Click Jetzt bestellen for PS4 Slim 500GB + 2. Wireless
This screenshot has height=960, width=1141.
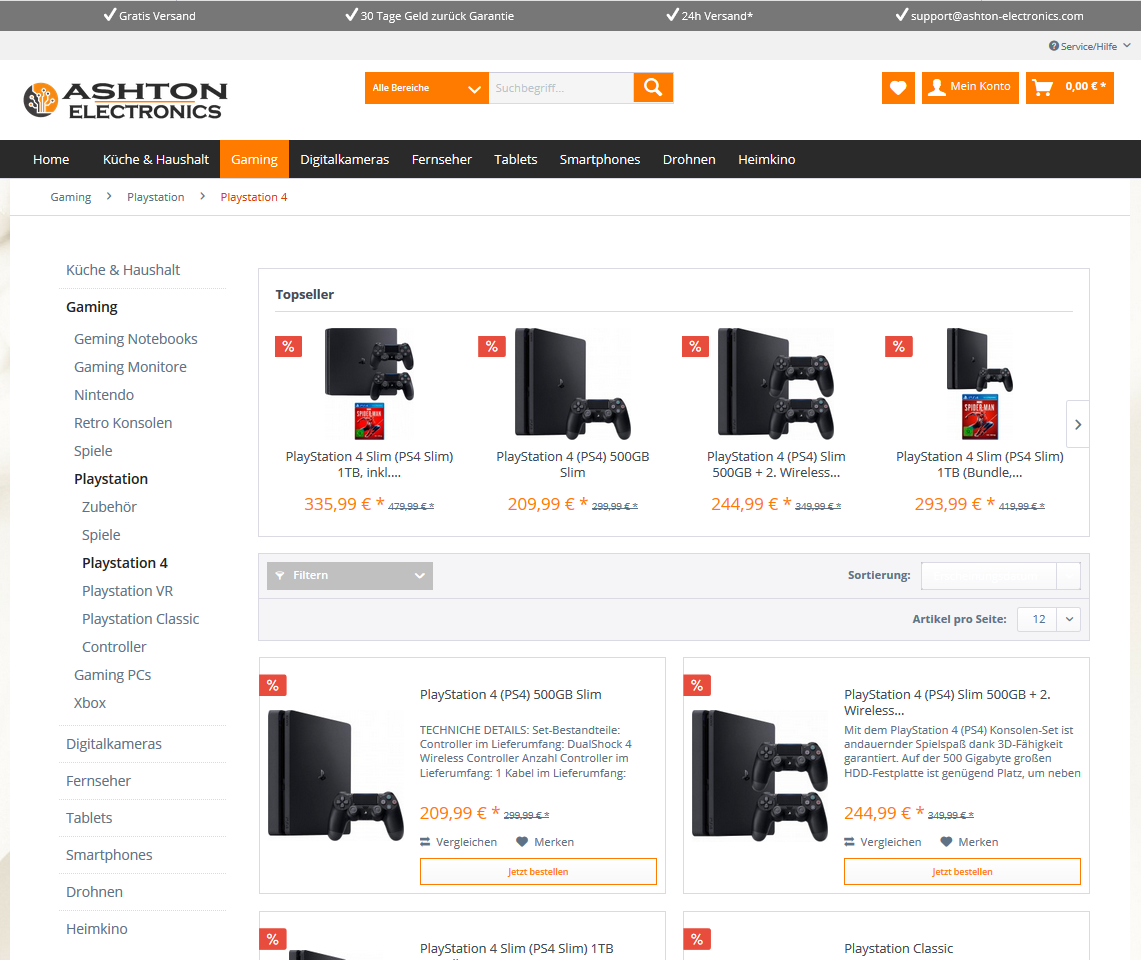click(x=962, y=871)
